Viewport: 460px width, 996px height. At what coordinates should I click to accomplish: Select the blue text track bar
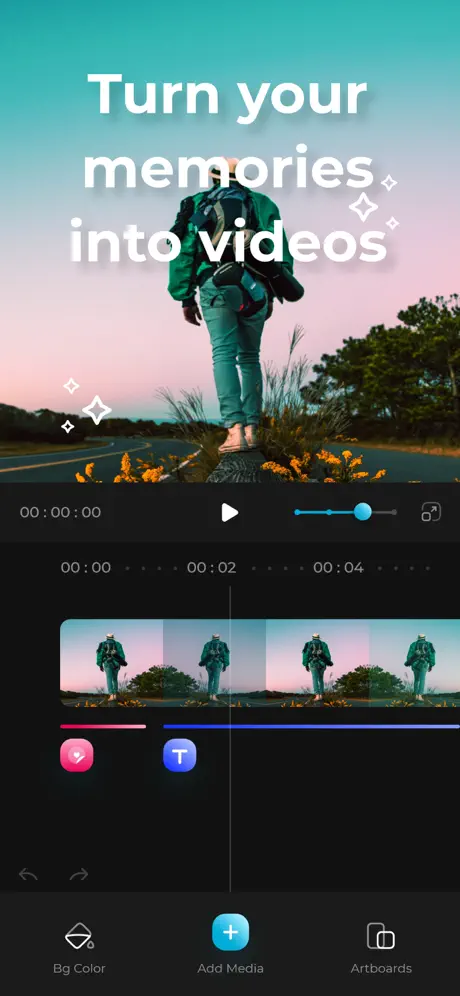point(311,726)
